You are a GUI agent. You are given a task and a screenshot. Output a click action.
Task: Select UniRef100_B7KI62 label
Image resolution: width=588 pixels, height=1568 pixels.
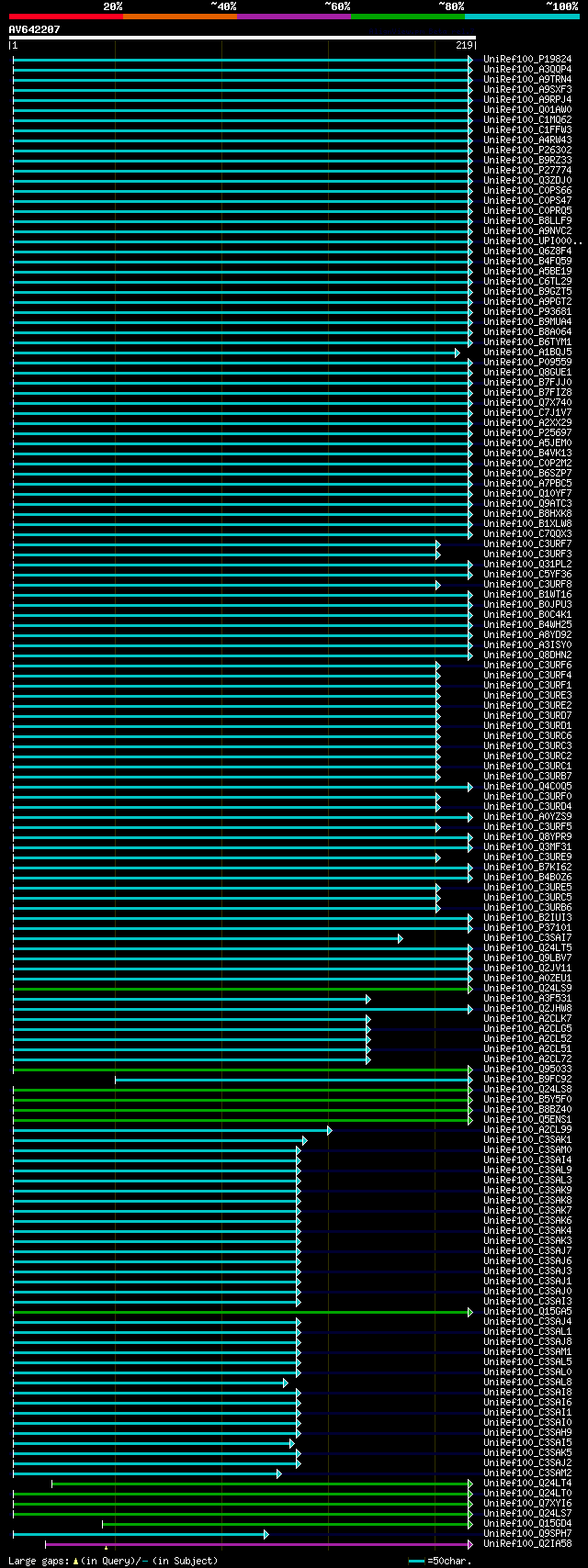527,867
